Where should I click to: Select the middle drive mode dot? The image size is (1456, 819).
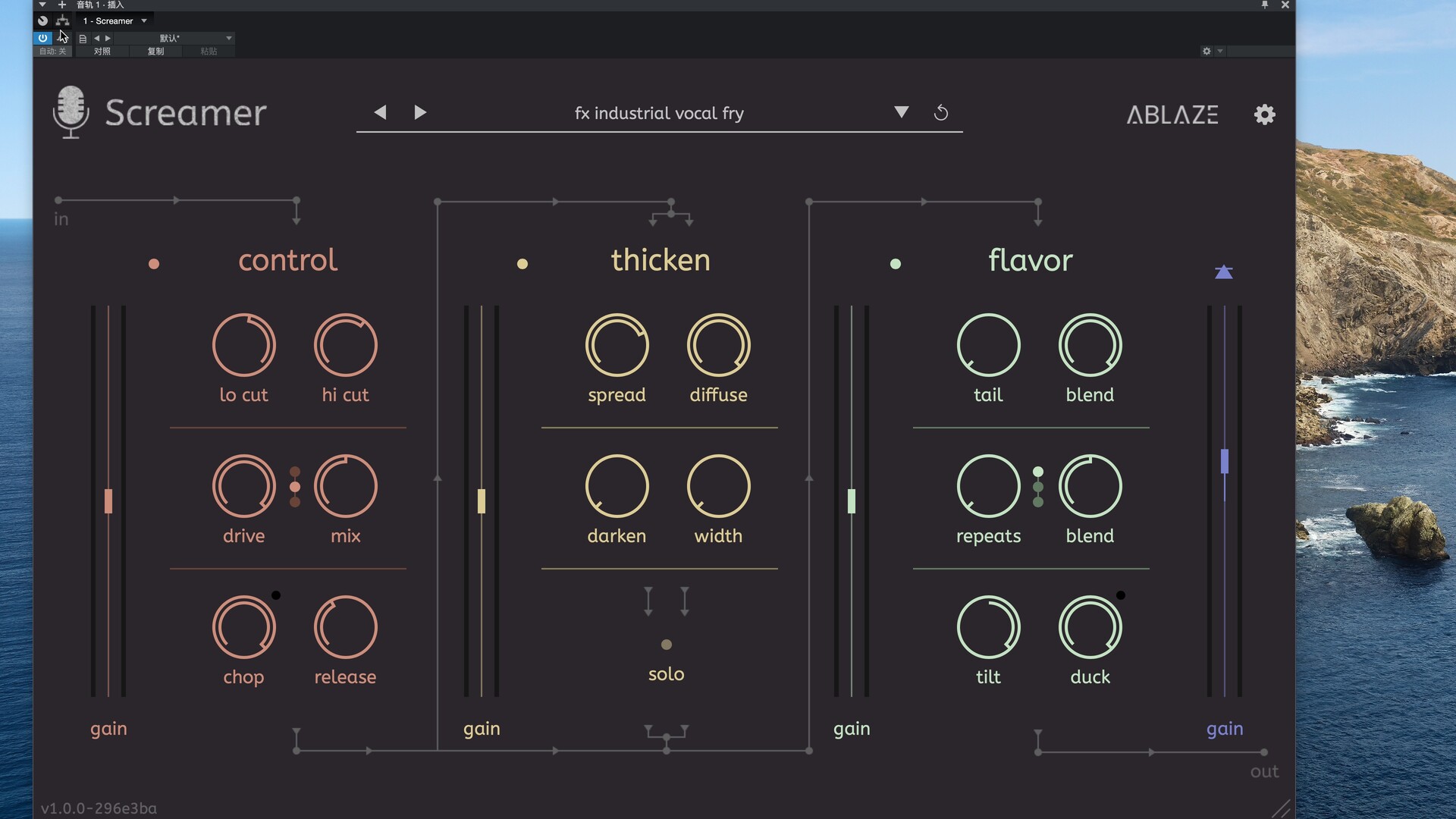(x=295, y=487)
